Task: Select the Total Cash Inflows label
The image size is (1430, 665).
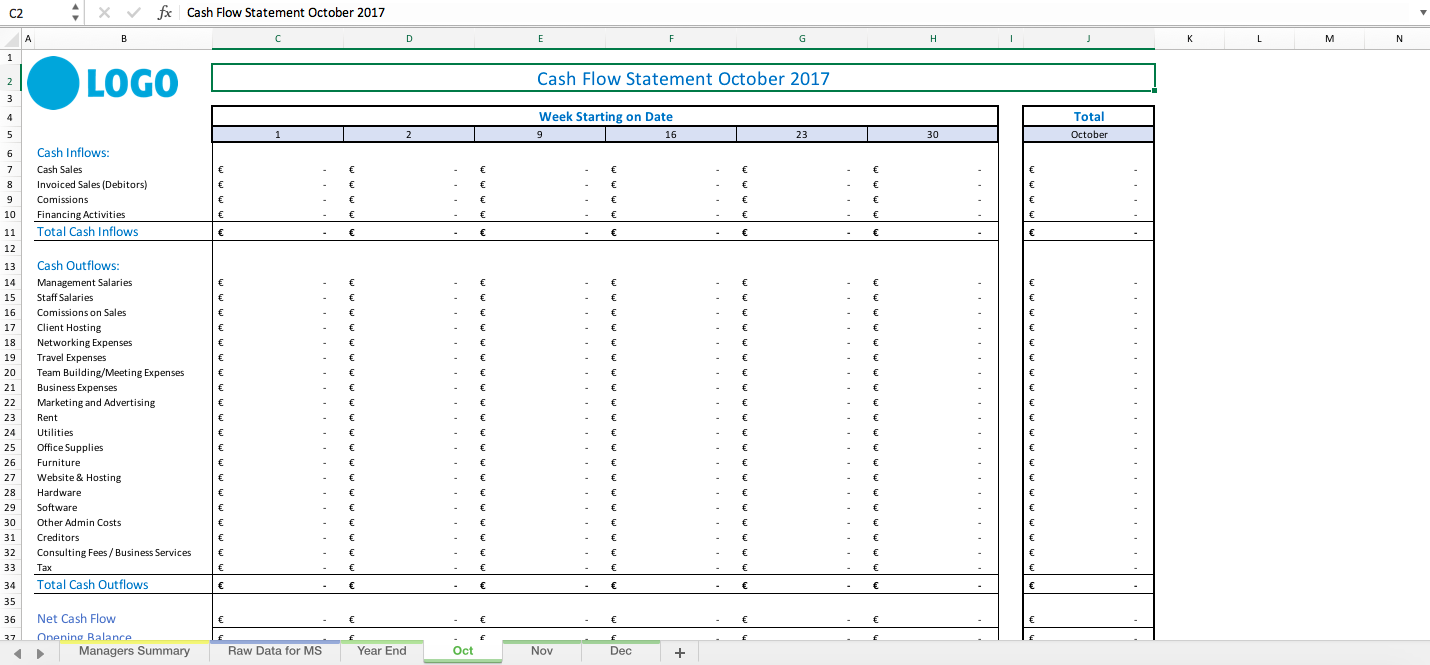Action: 87,231
